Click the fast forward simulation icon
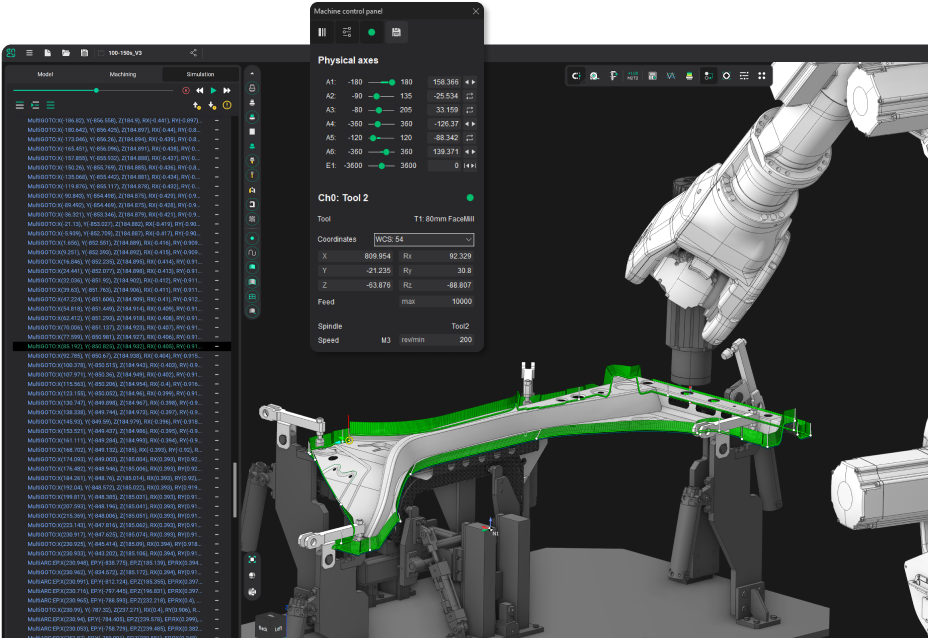Image resolution: width=928 pixels, height=638 pixels. [228, 90]
